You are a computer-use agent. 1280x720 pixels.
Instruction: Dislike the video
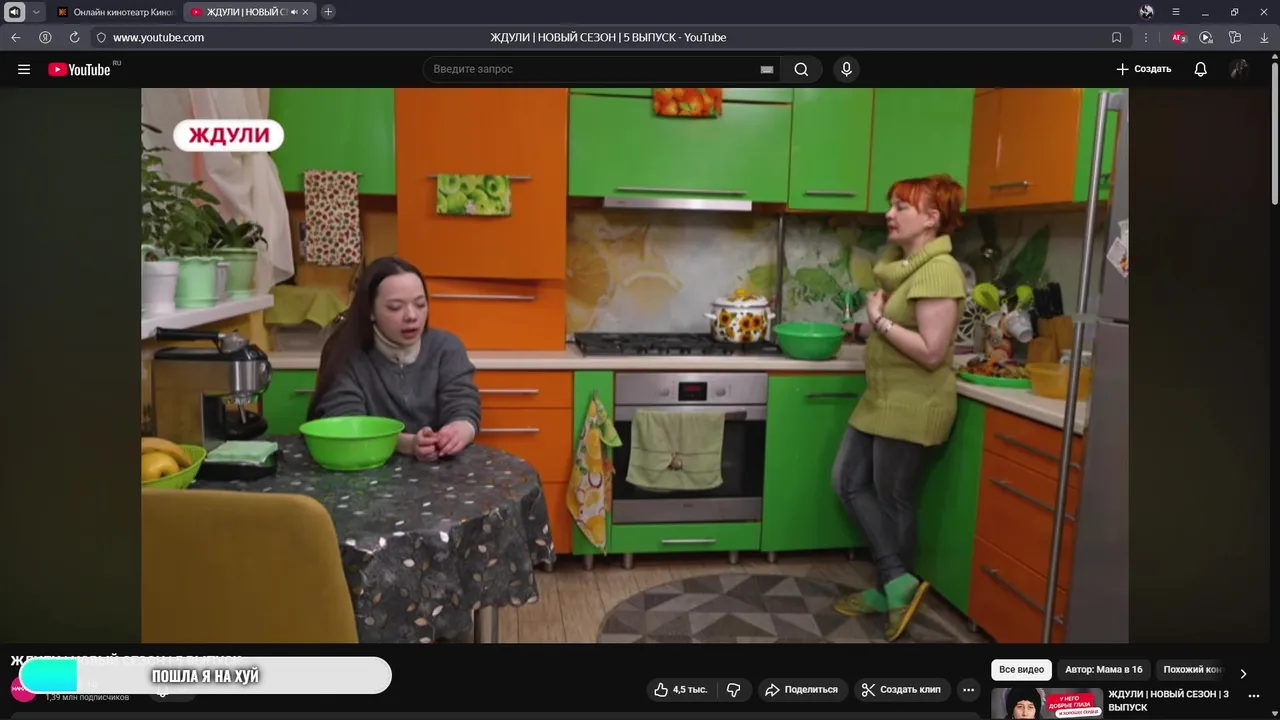734,690
